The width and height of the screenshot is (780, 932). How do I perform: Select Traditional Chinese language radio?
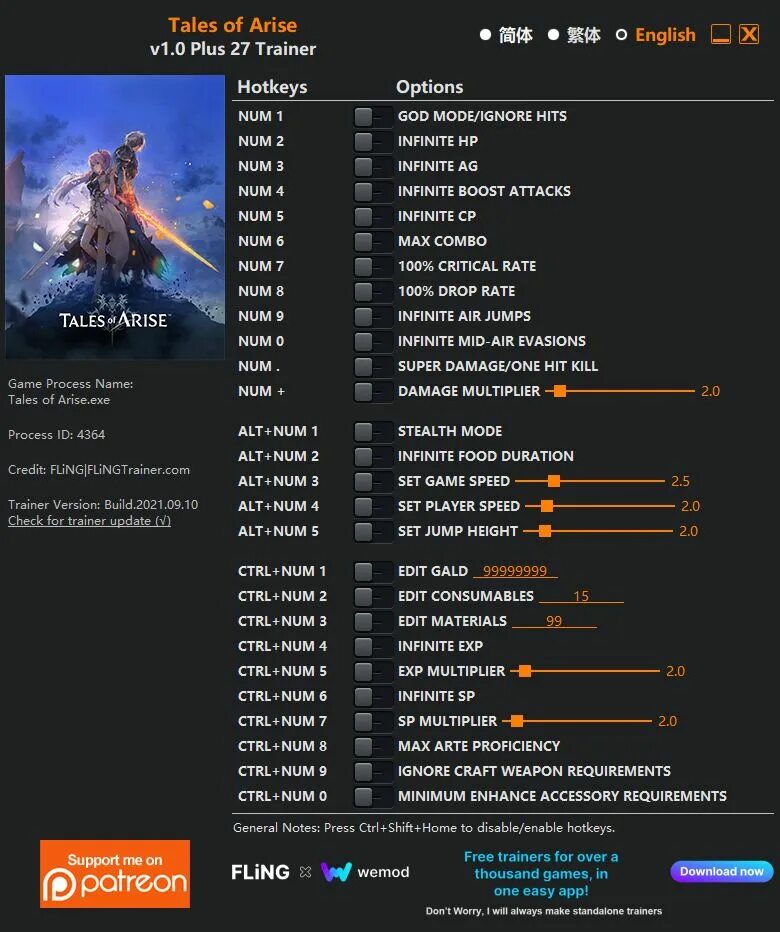(x=553, y=35)
